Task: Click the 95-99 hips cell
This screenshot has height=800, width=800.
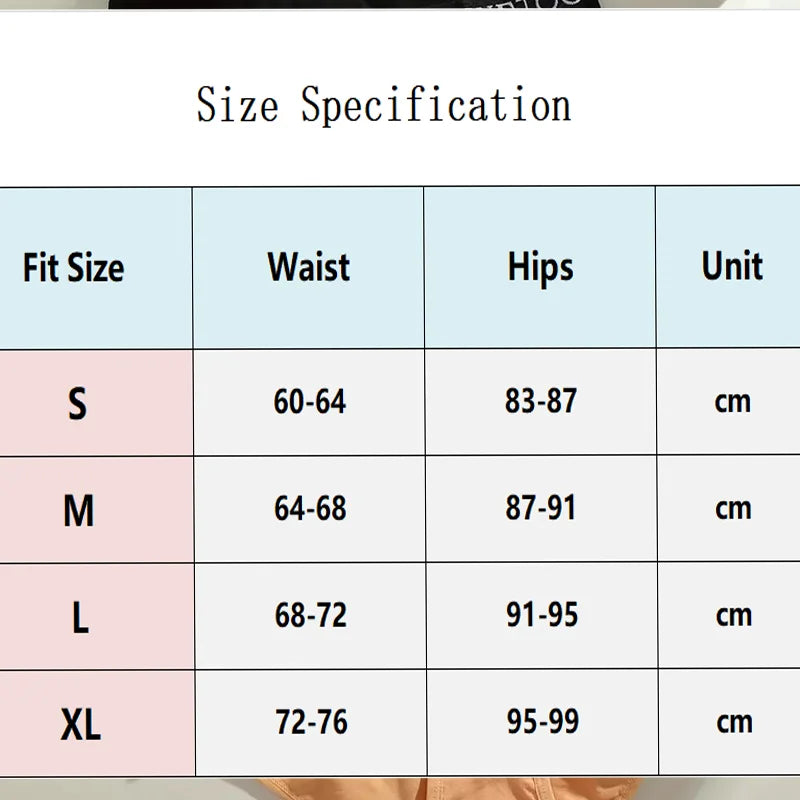Action: (x=543, y=722)
